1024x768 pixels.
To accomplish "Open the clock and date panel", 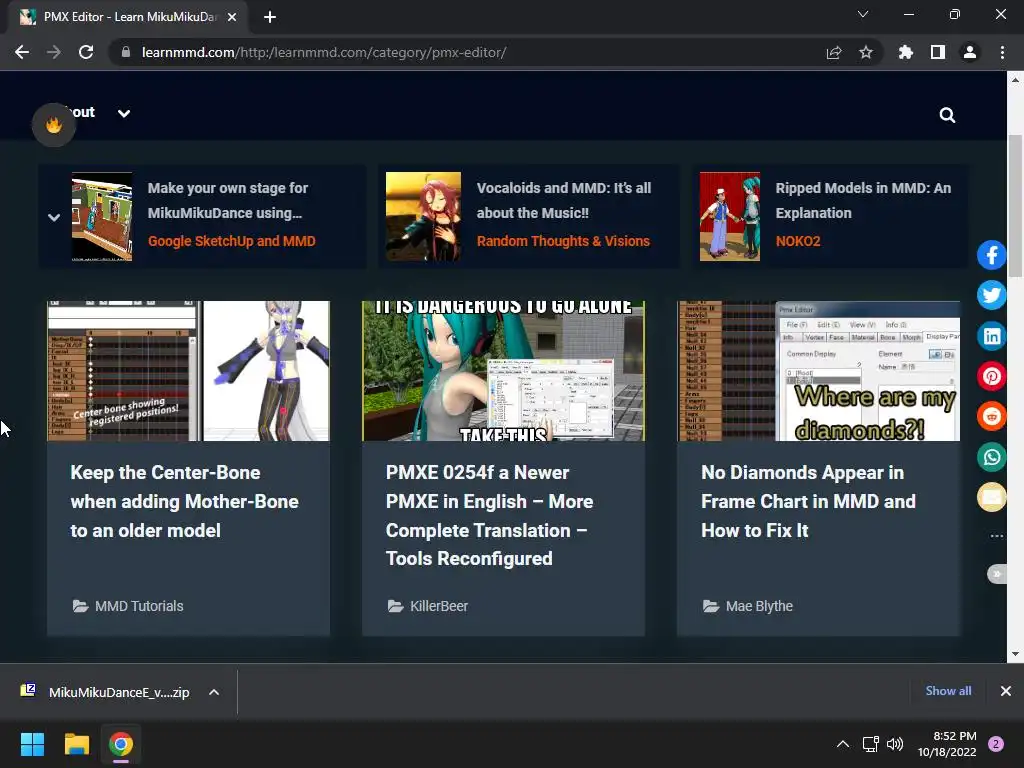I will pyautogui.click(x=947, y=744).
